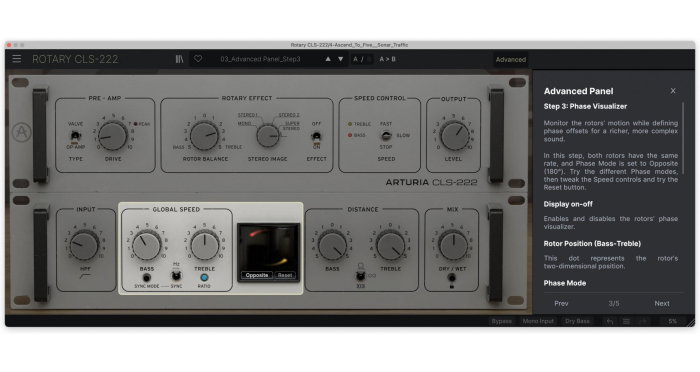Click the Pre-Amp Drive knob

pyautogui.click(x=112, y=136)
